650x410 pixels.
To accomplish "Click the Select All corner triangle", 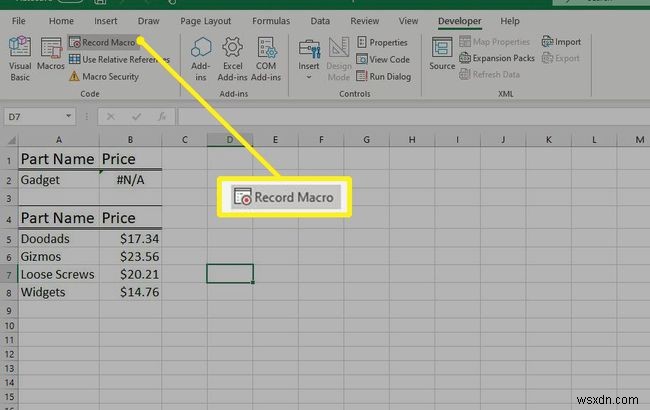I will click(11, 140).
